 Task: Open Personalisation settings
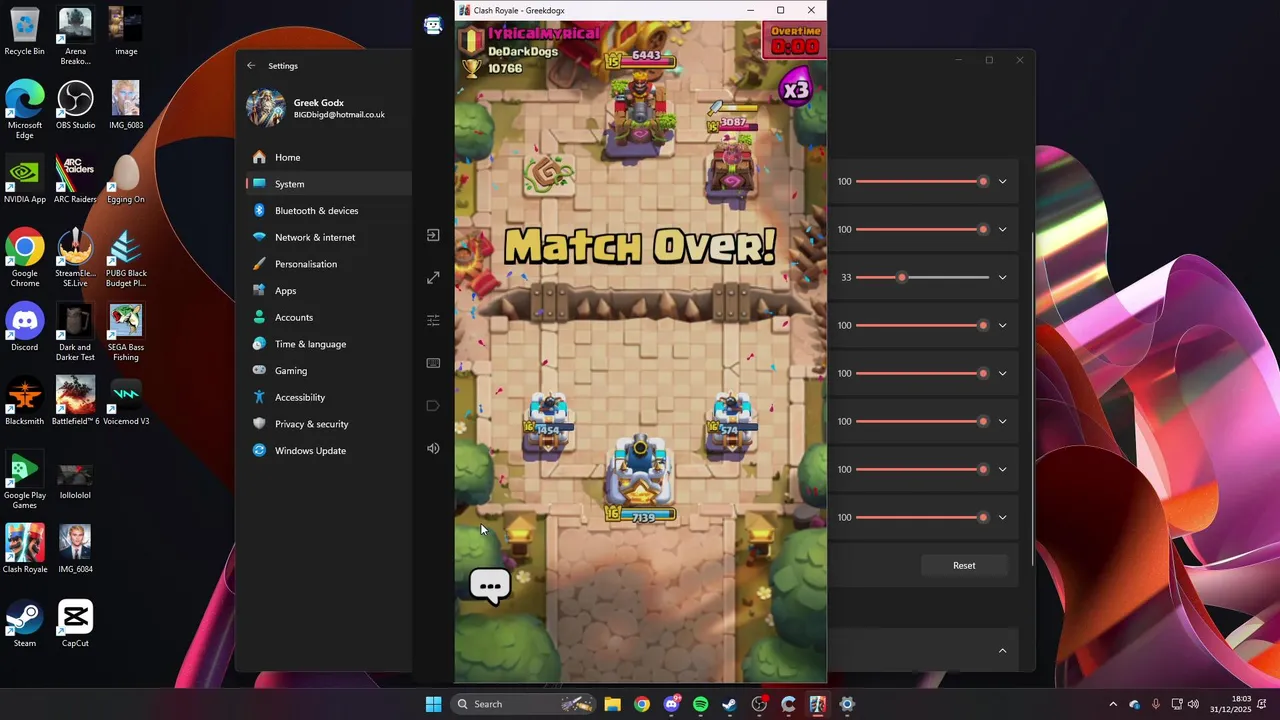tap(328, 264)
